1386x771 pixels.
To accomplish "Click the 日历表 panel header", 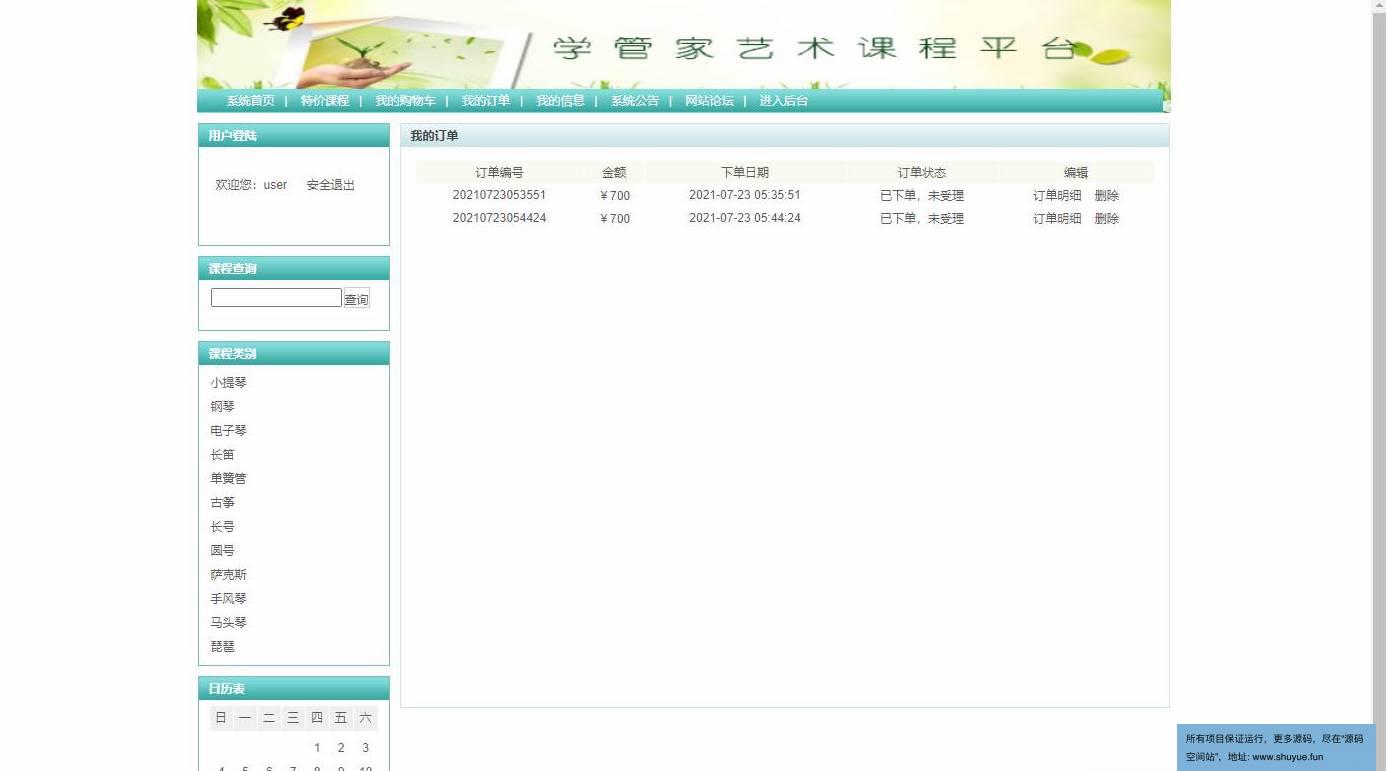I will point(294,689).
